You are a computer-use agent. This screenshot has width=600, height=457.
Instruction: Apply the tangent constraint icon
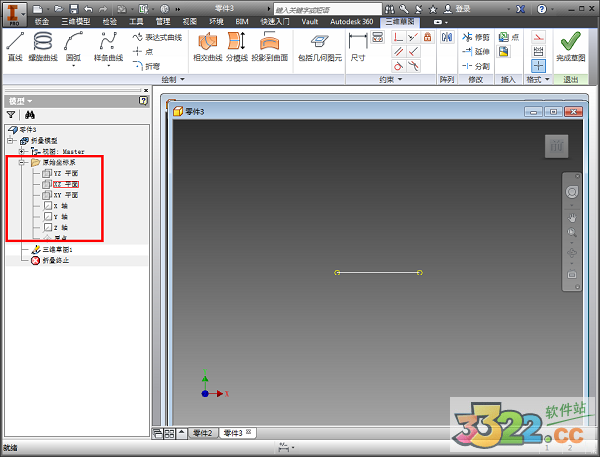point(398,66)
